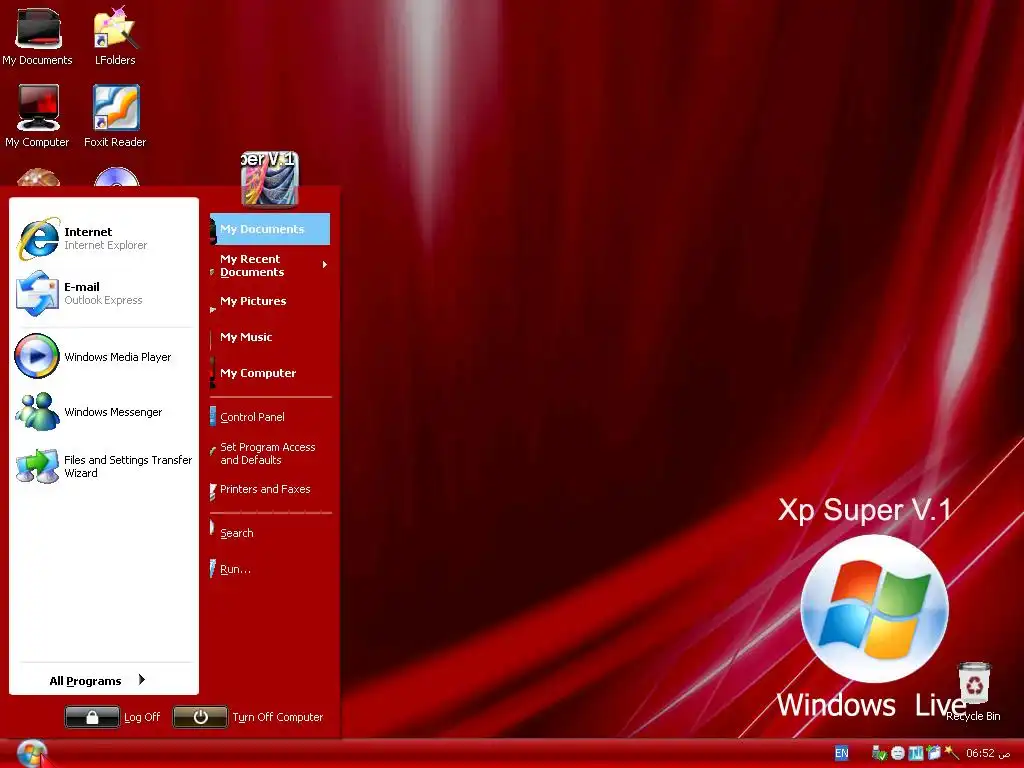Click the tray icon left of the magic wand

[933, 754]
